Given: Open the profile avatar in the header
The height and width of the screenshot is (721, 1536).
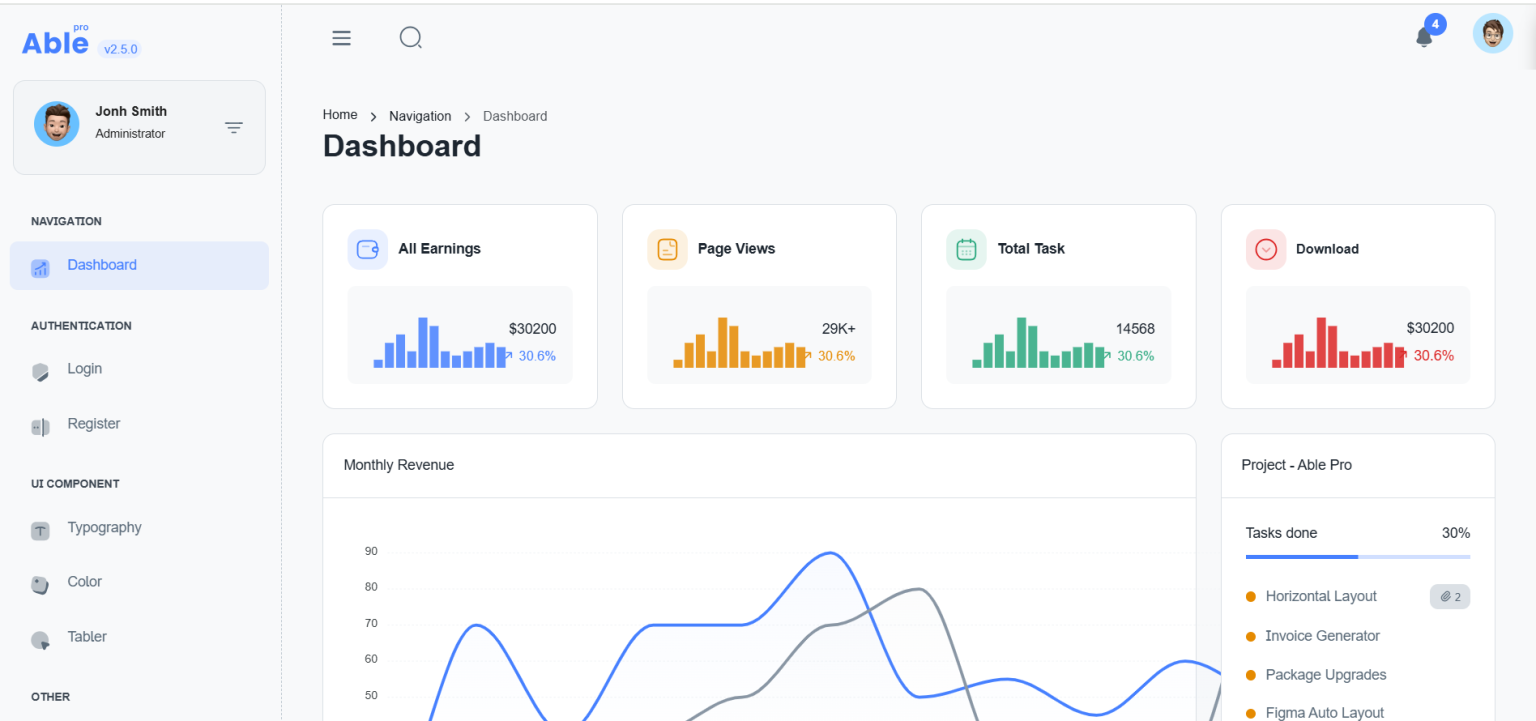Looking at the screenshot, I should coord(1492,33).
